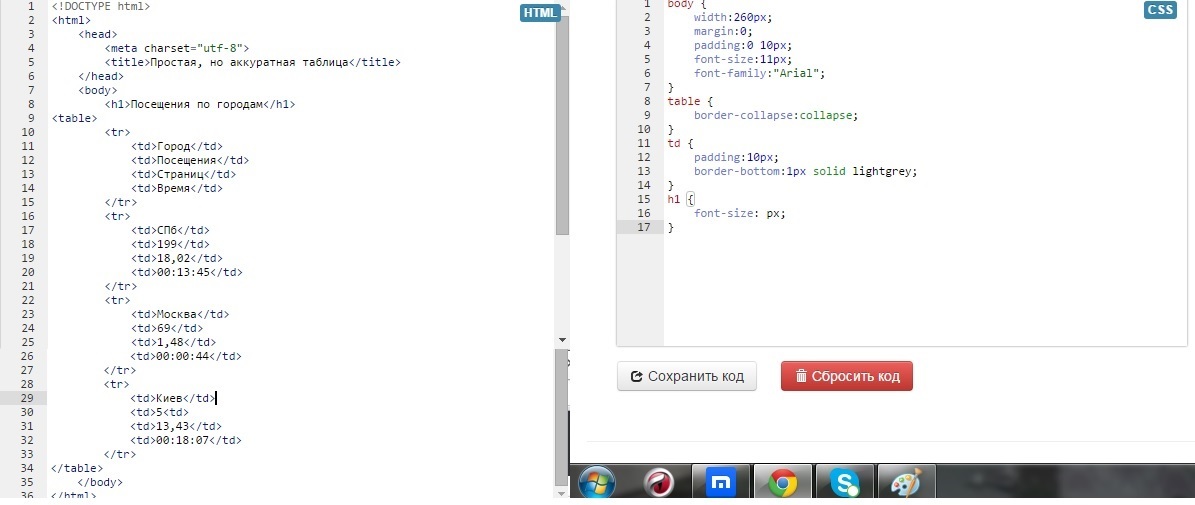Click the title line Простая, но аккуратная таблица
The image size is (1195, 505).
(252, 62)
